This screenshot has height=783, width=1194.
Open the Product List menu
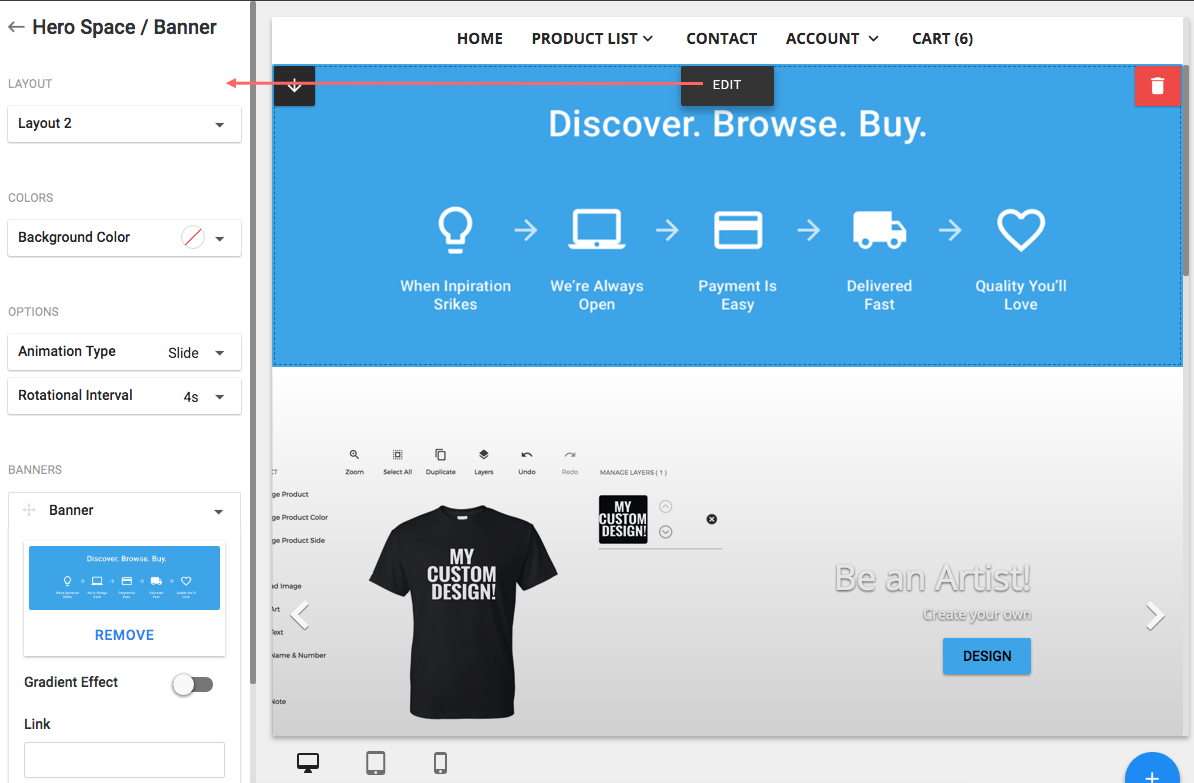coord(592,39)
